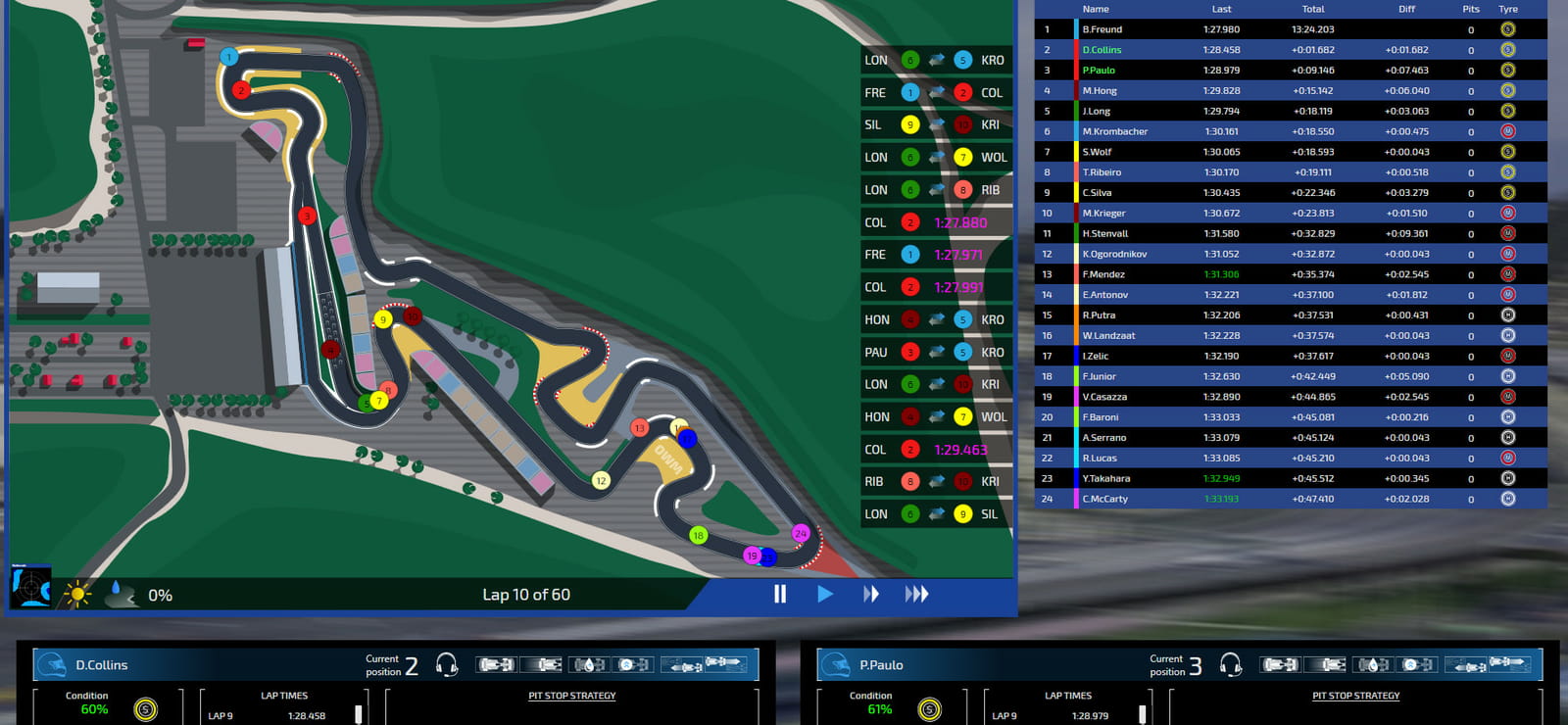
Task: Set race speed to double fast-forward
Action: [x=870, y=594]
